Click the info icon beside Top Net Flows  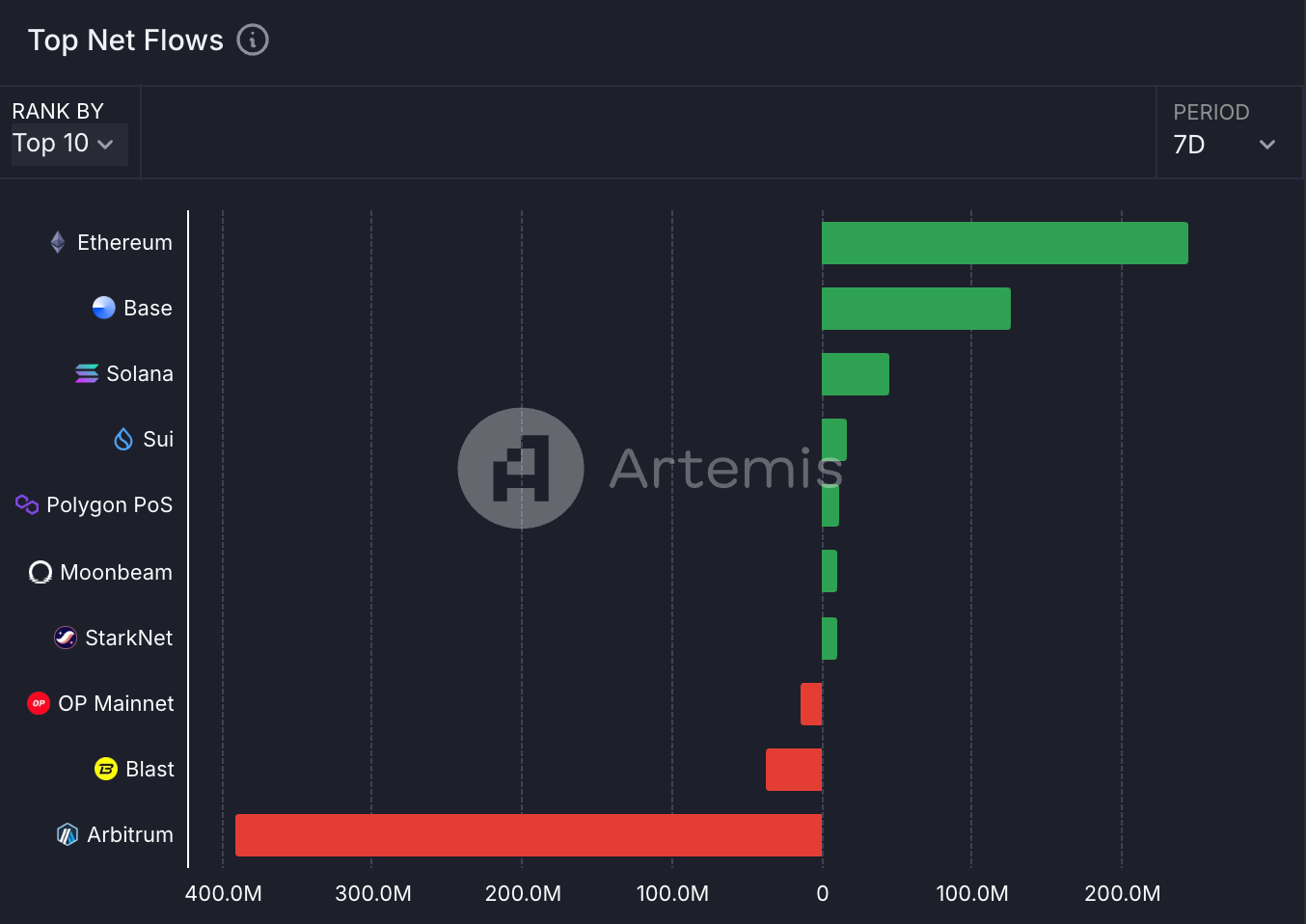pyautogui.click(x=253, y=40)
